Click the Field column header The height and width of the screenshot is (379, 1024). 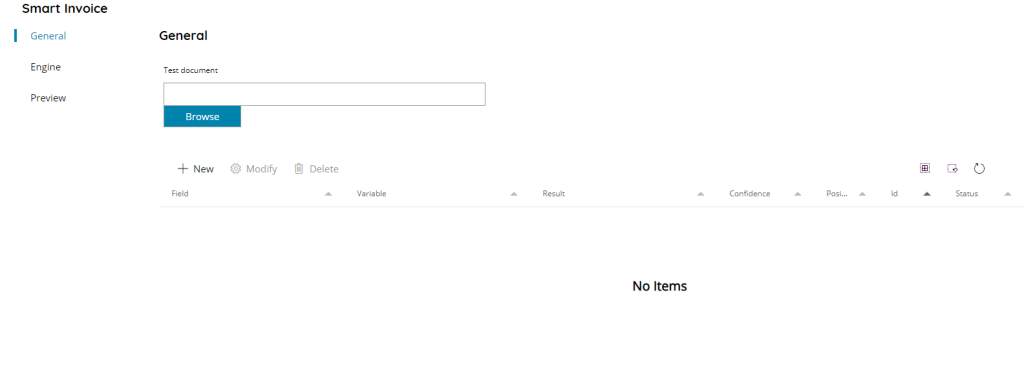click(x=180, y=194)
